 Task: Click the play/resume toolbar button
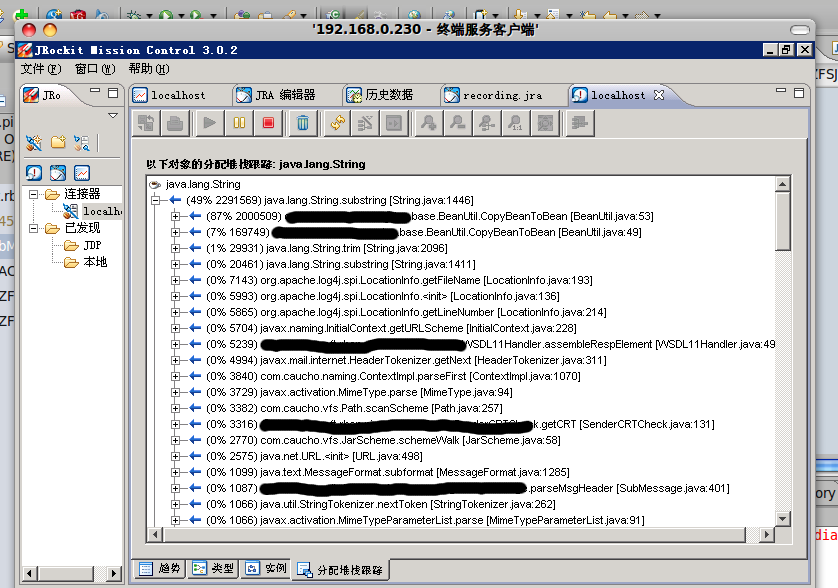tap(210, 123)
